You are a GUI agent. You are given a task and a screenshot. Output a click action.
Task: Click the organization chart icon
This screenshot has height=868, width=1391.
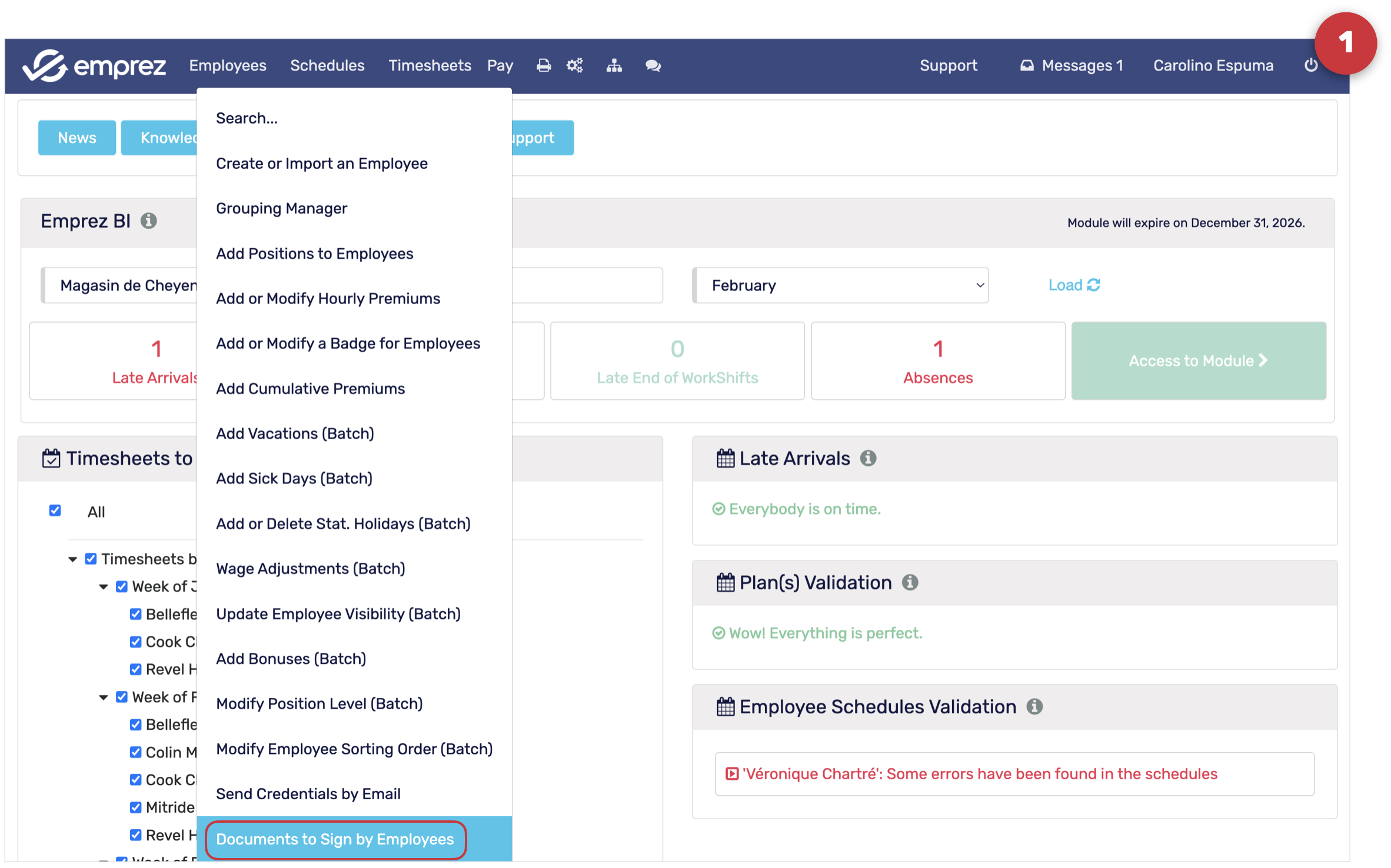click(x=614, y=65)
